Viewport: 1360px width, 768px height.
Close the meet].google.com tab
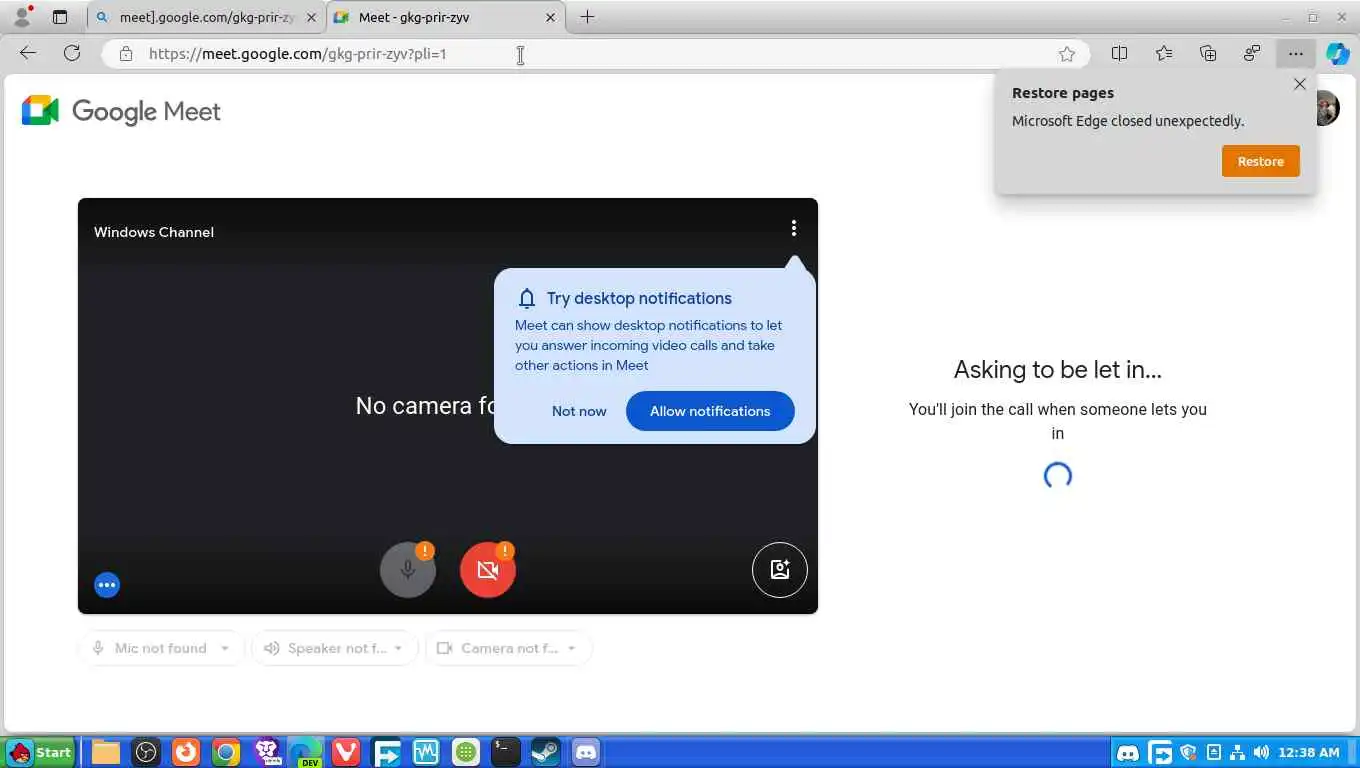pyautogui.click(x=312, y=17)
